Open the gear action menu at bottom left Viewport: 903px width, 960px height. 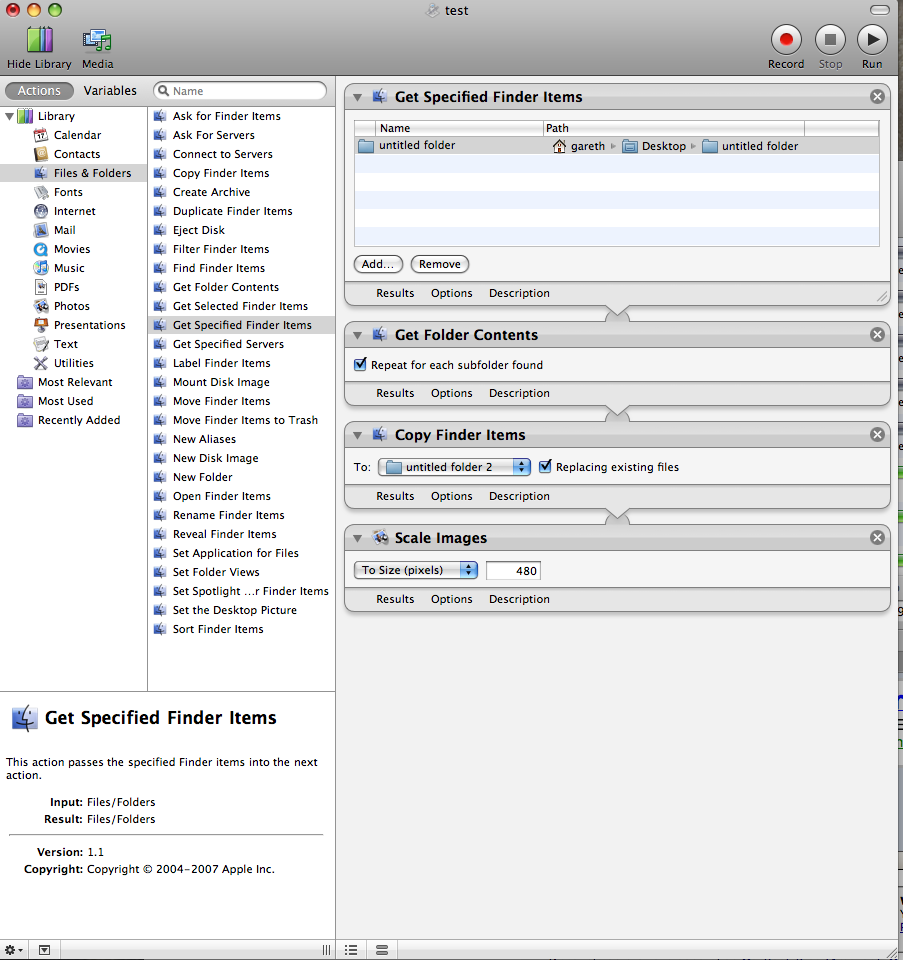click(x=13, y=950)
